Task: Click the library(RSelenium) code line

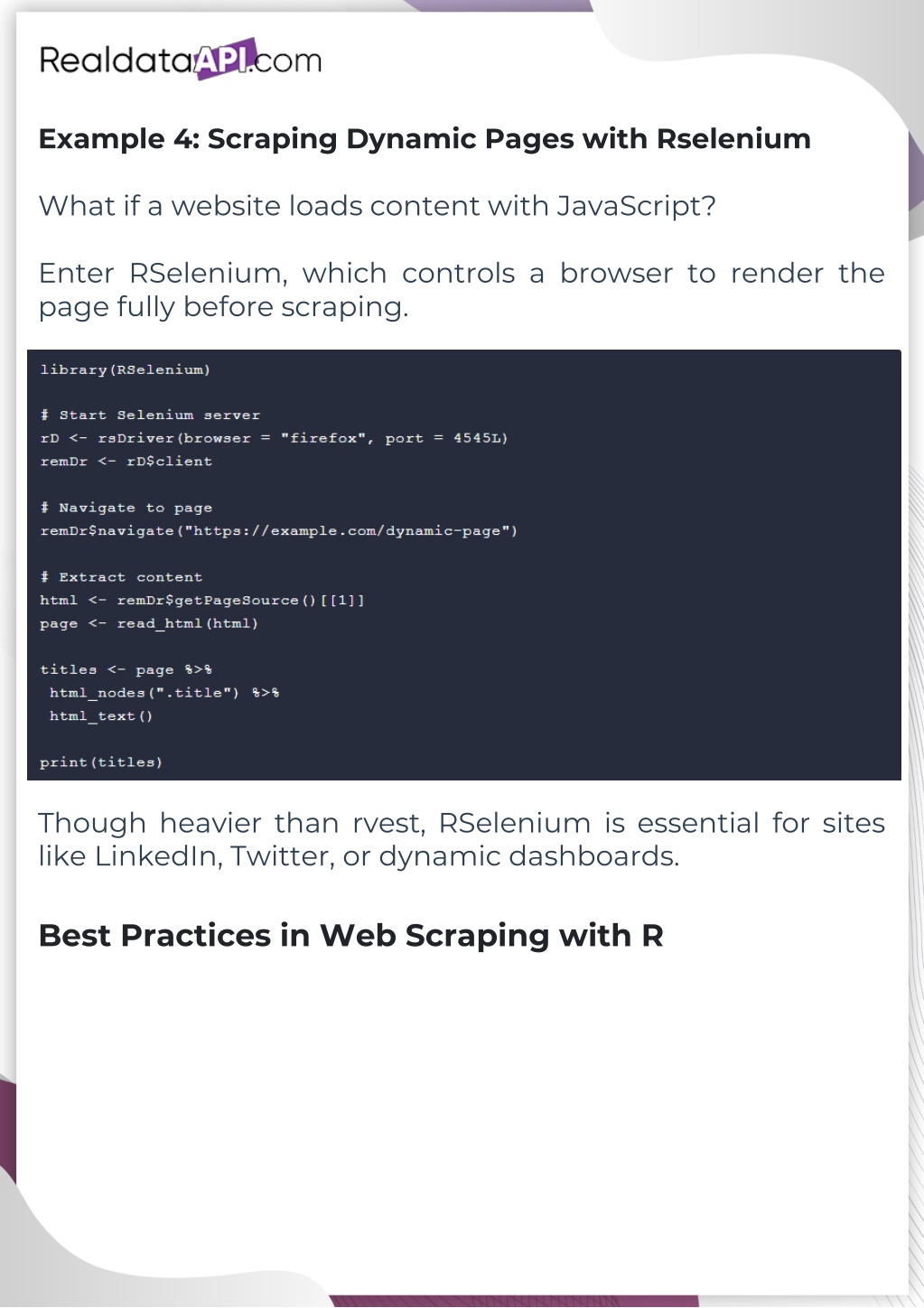Action: [x=125, y=369]
